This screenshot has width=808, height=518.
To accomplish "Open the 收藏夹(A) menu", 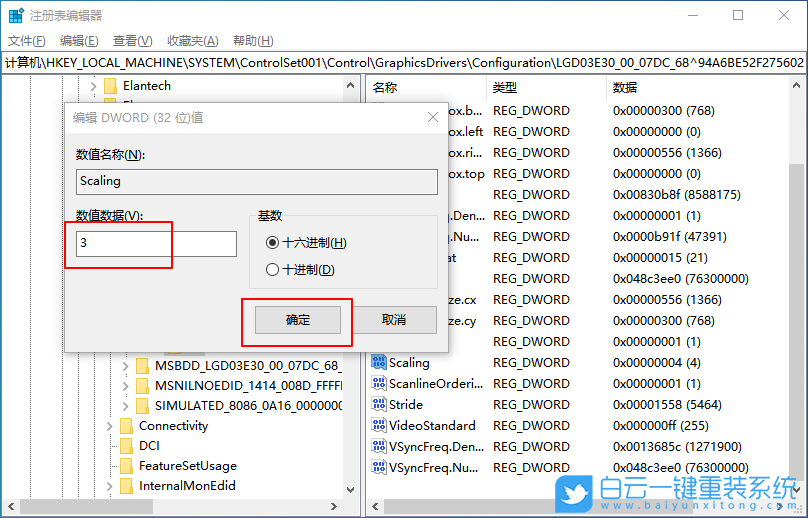I will click(193, 41).
